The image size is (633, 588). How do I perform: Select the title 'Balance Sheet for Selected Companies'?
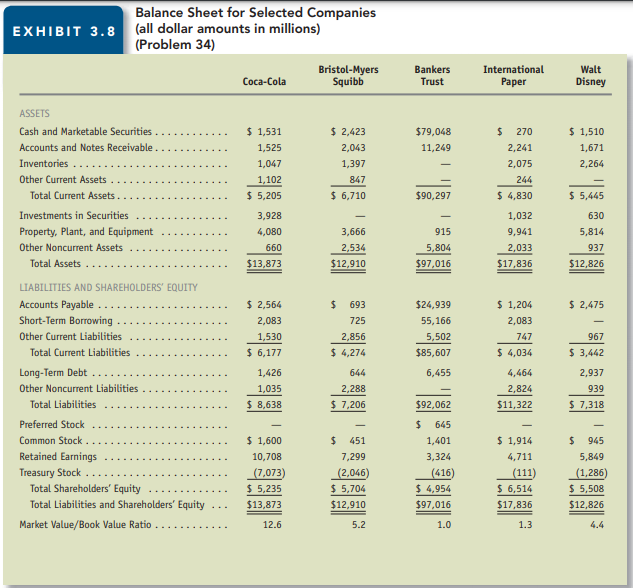pyautogui.click(x=255, y=13)
